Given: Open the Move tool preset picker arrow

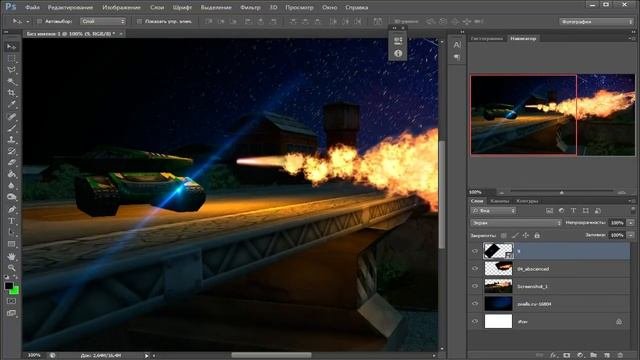Looking at the screenshot, I should (28, 21).
